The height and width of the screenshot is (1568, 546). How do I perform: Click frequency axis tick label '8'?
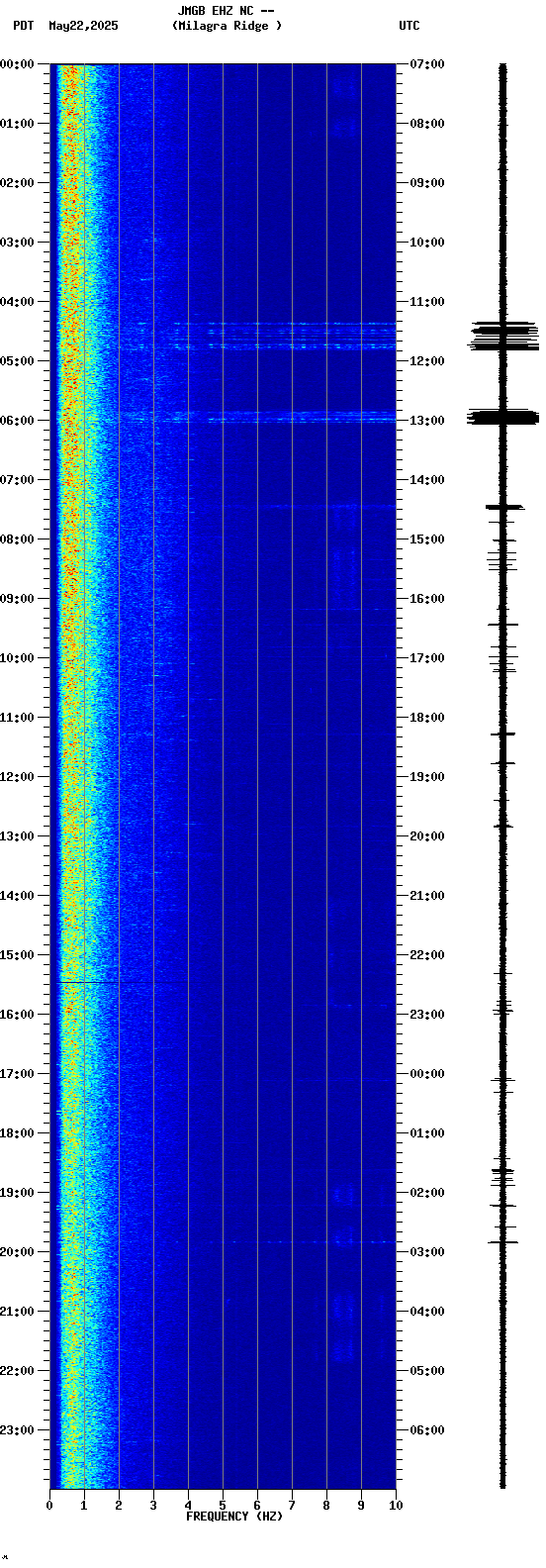(x=326, y=1506)
